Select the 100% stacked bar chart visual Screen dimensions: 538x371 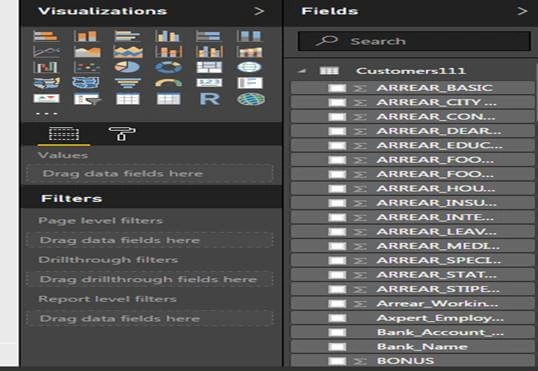(209, 36)
